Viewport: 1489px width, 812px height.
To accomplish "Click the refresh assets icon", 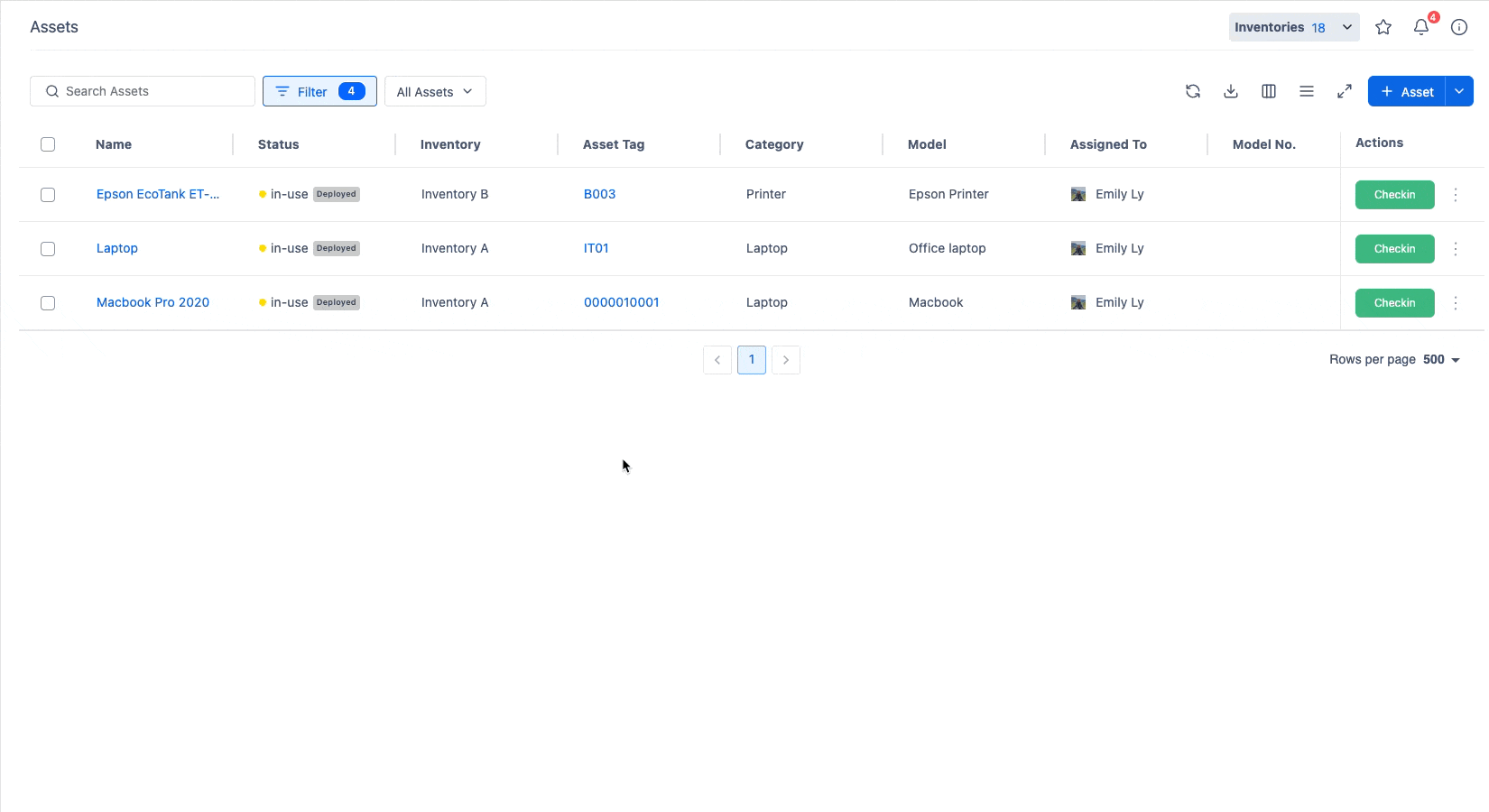I will point(1192,91).
